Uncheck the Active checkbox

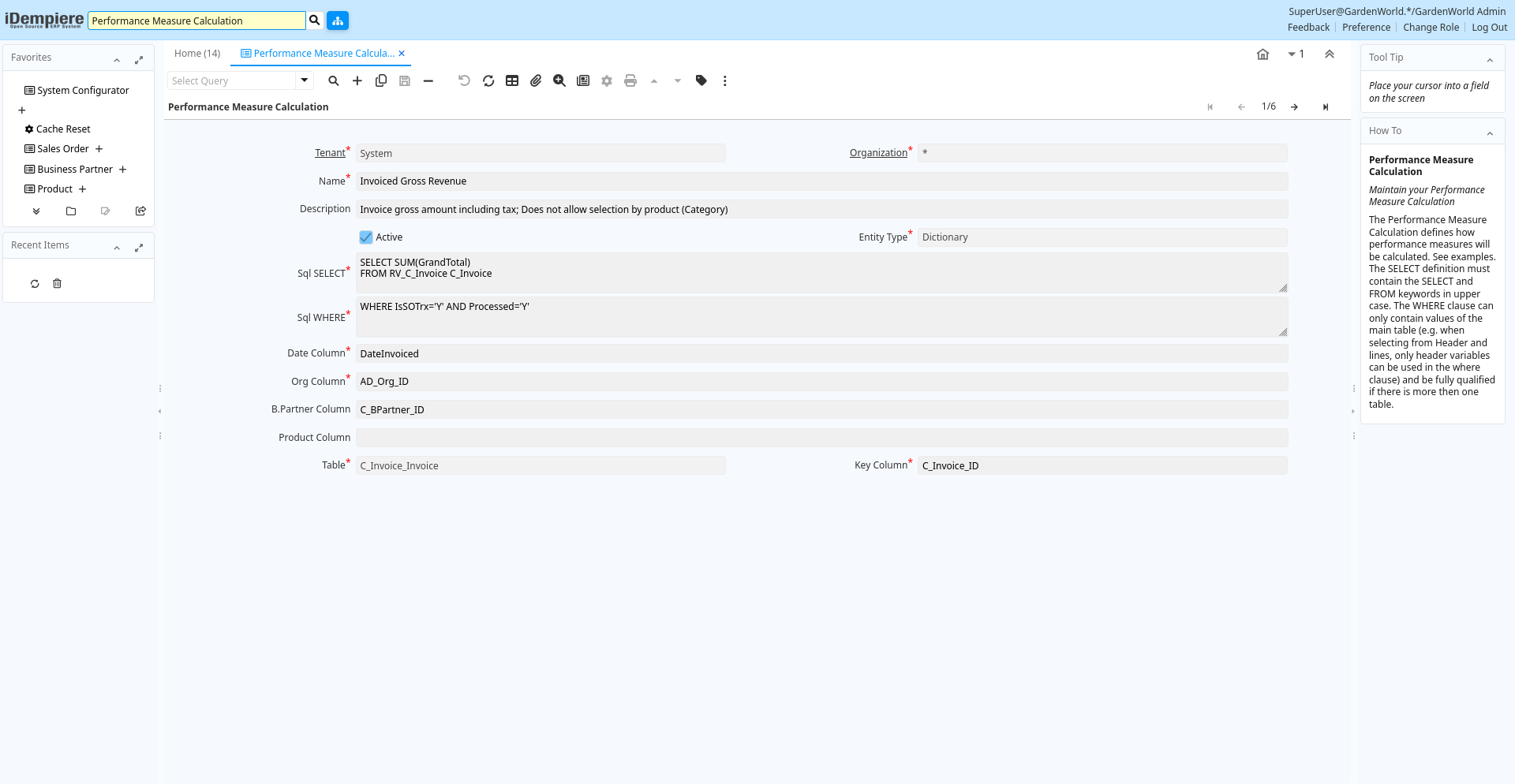click(x=366, y=237)
